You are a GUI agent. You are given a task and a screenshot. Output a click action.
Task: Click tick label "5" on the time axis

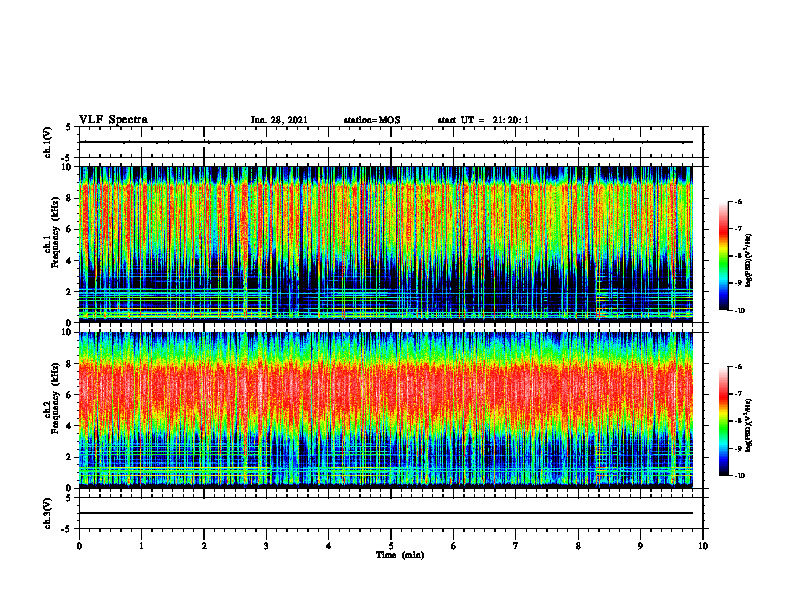point(391,546)
